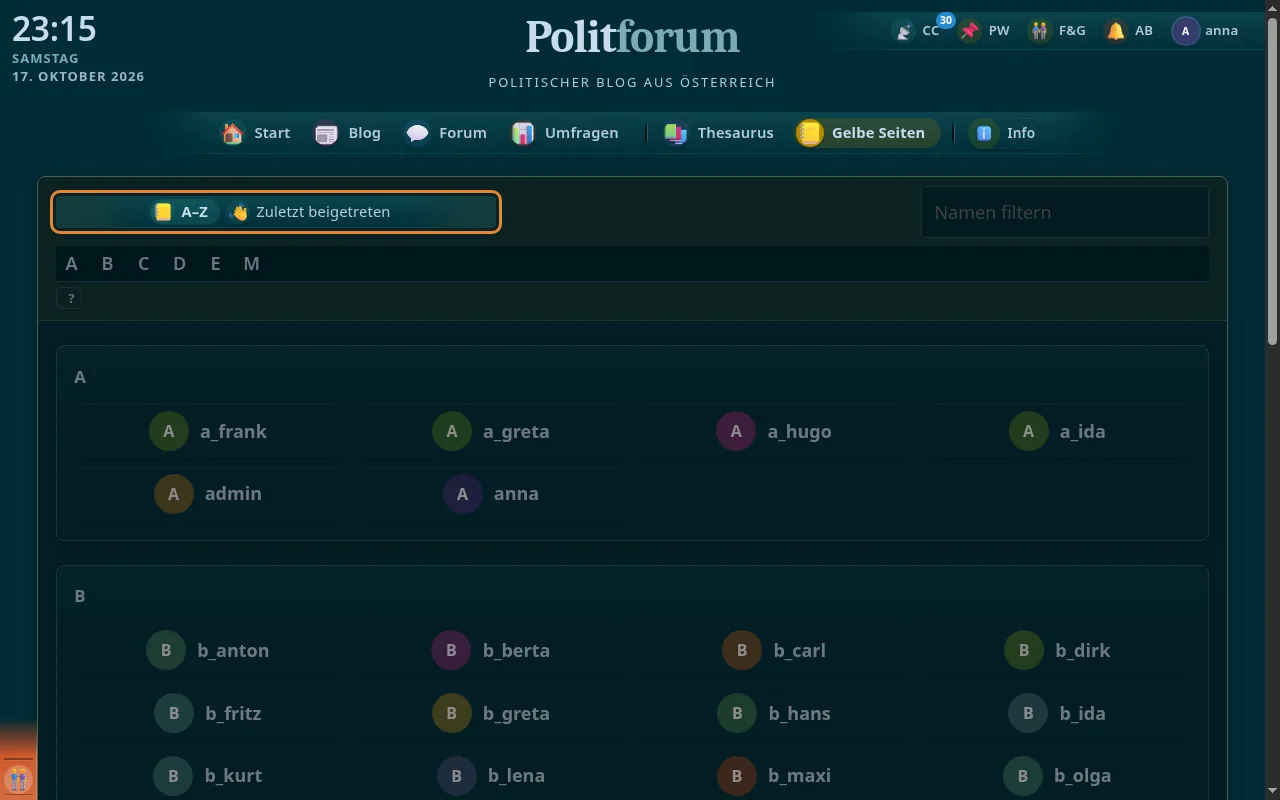Click the Thesaurus books icon
This screenshot has width=1280, height=800.
point(676,133)
